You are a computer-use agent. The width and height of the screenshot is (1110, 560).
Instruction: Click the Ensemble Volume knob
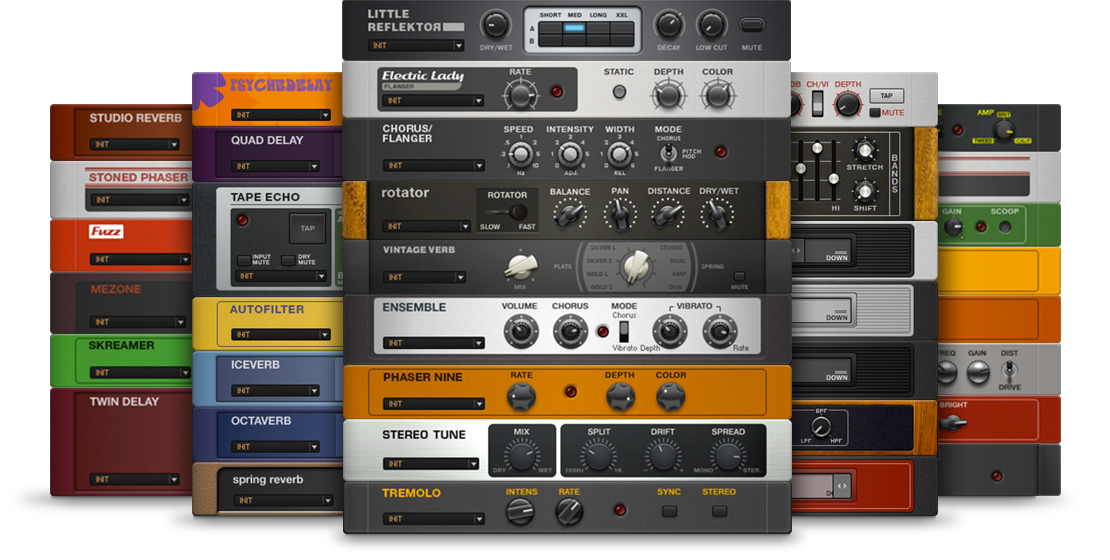(x=519, y=331)
